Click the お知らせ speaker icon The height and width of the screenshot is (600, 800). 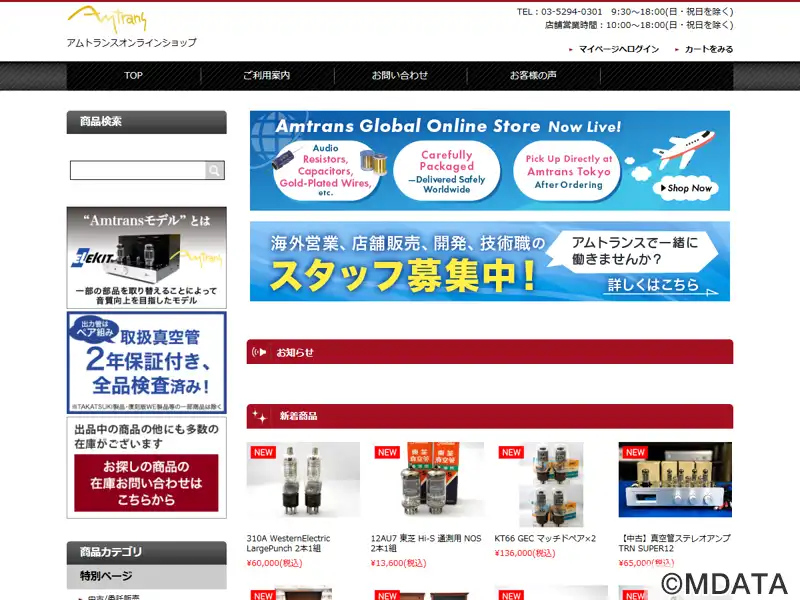point(259,352)
